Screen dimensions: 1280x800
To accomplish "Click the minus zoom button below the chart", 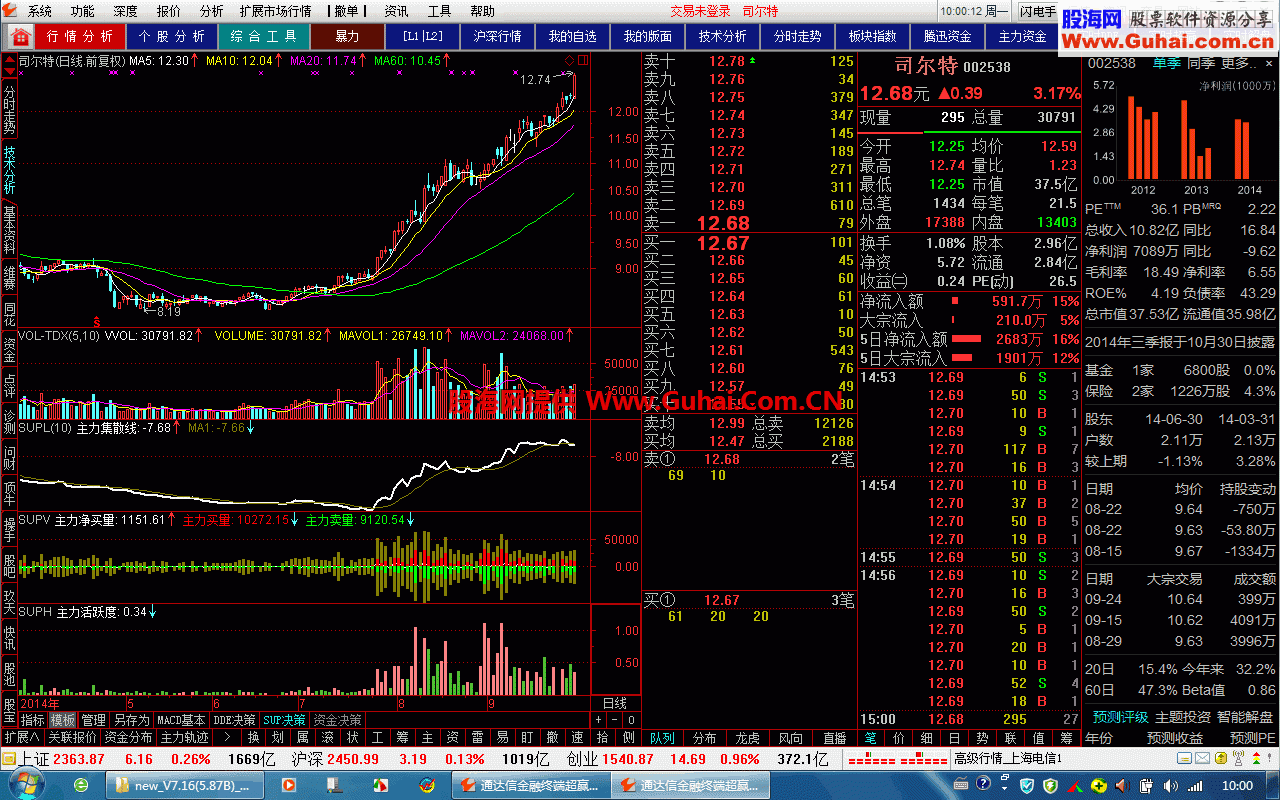I will 615,719.
